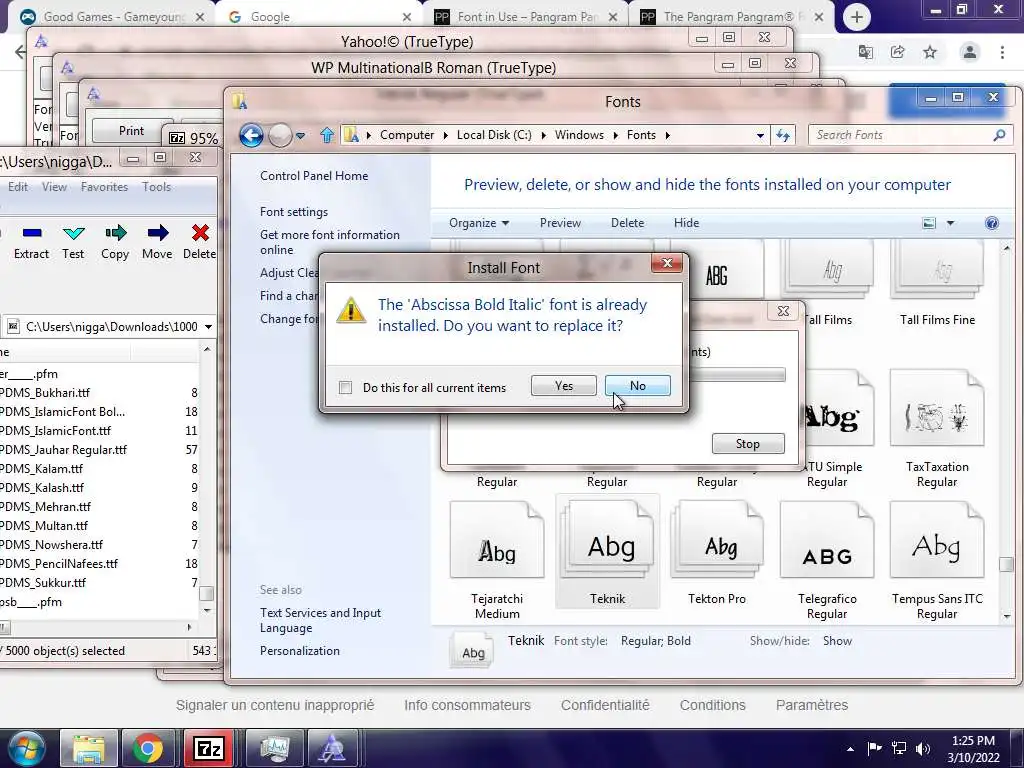
Task: Open 'Text Services and Input Language' link
Action: coord(320,620)
